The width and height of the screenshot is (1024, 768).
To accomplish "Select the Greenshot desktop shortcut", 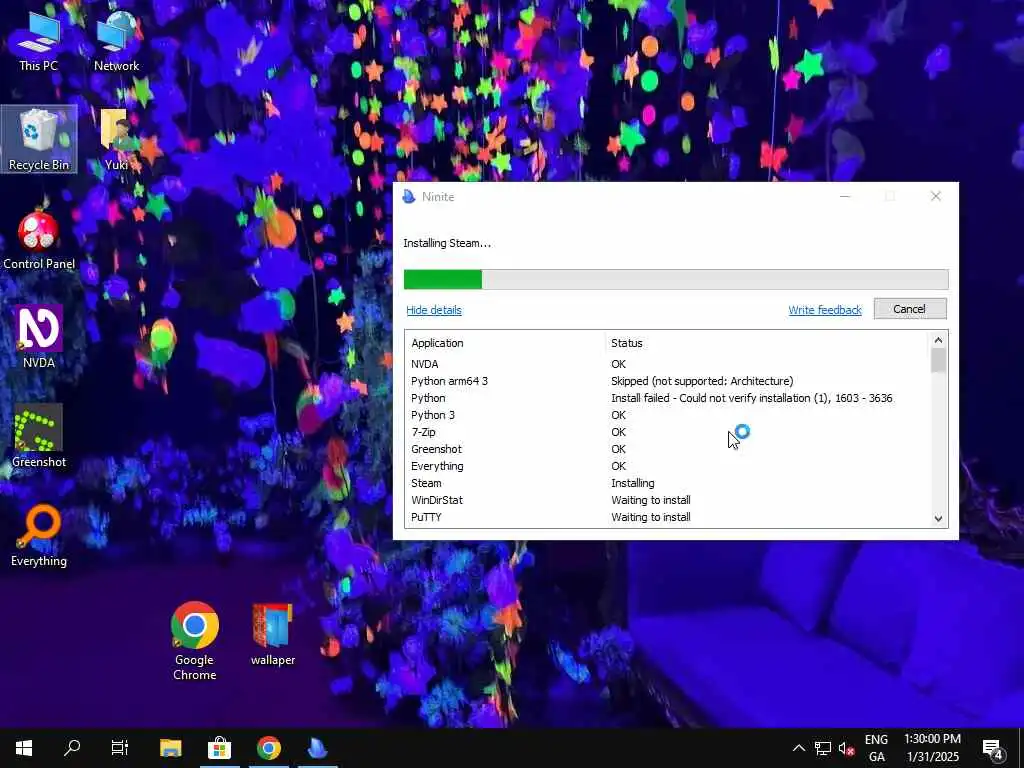I will [x=39, y=436].
